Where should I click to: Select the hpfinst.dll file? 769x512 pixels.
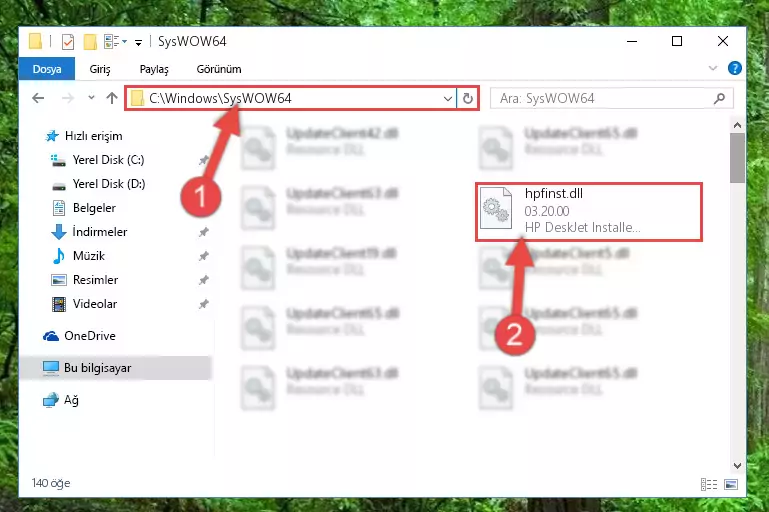[589, 211]
